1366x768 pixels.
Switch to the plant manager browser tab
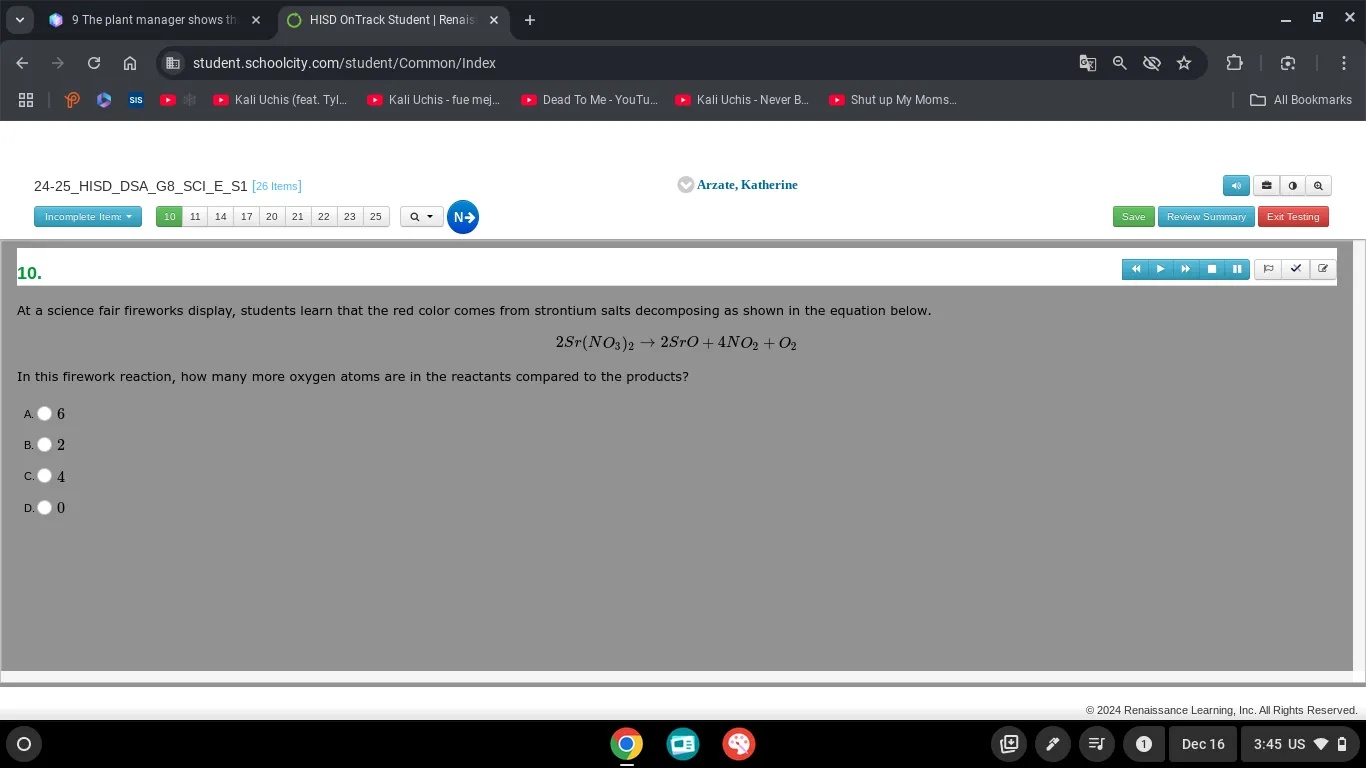tap(155, 20)
